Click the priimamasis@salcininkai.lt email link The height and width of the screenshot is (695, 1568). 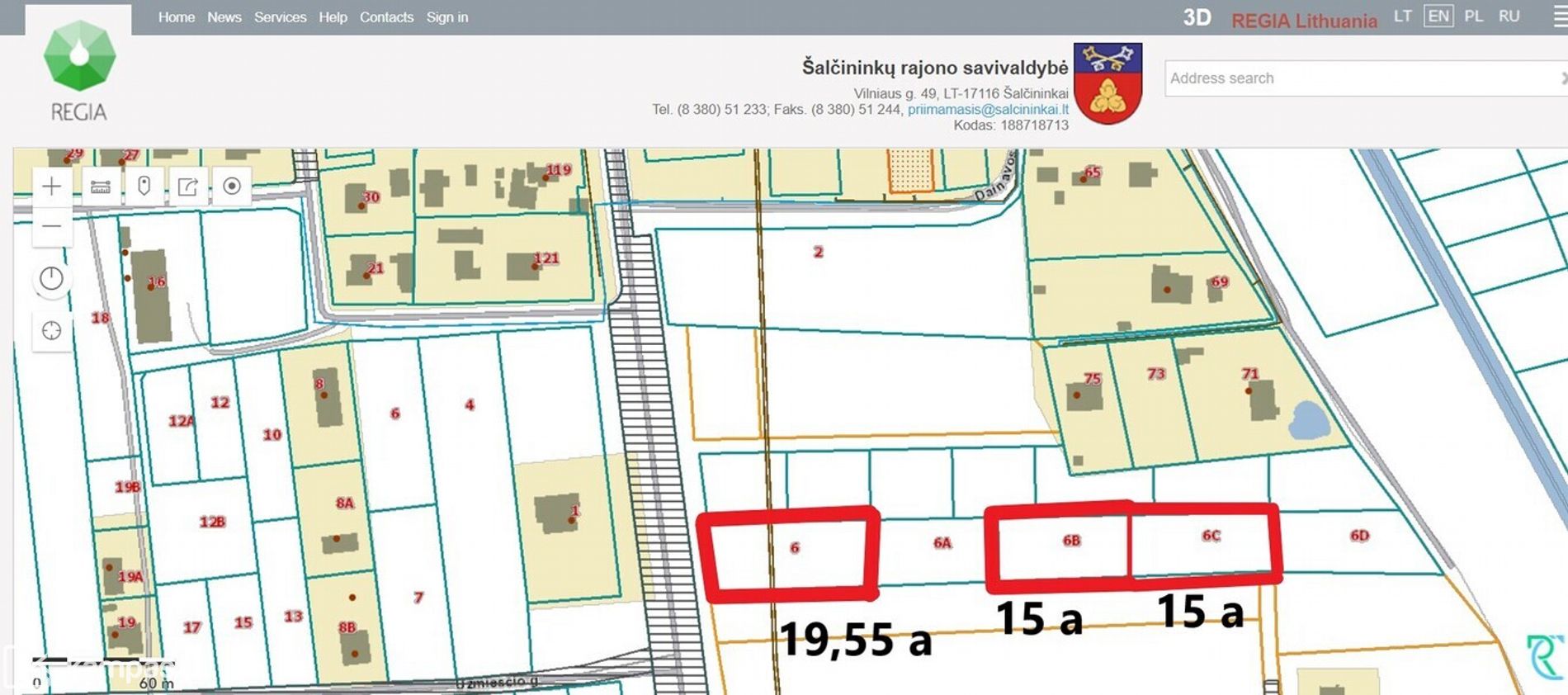(988, 109)
